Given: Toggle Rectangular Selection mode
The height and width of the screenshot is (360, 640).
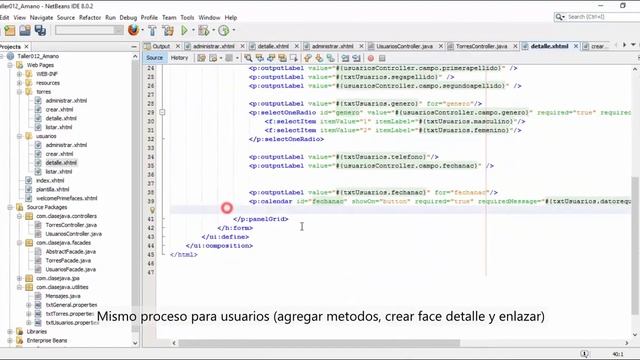Looking at the screenshot, I should 293,58.
